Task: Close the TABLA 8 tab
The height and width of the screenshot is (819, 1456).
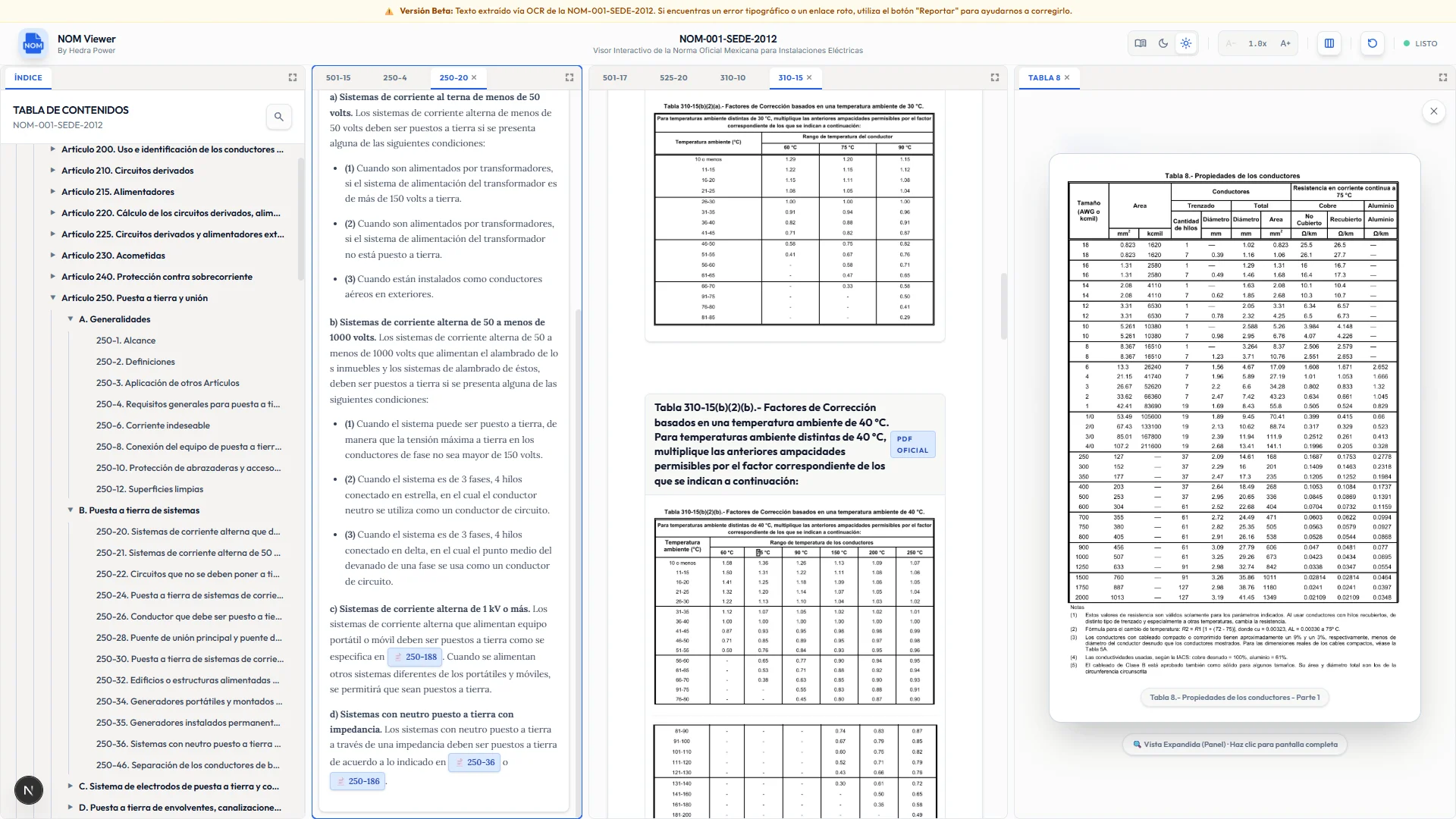Action: click(1067, 77)
